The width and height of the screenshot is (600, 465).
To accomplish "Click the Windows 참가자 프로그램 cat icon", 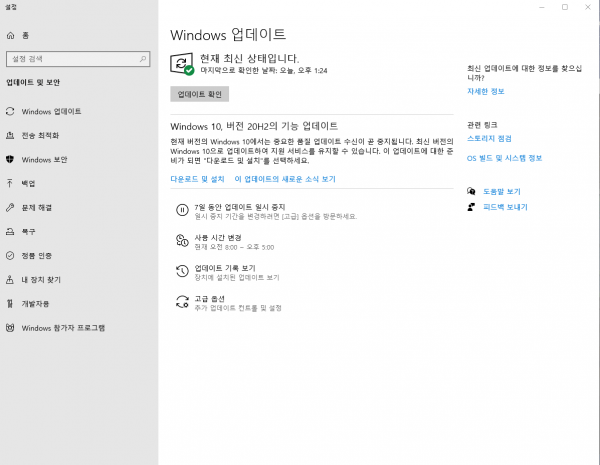I will coord(10,328).
